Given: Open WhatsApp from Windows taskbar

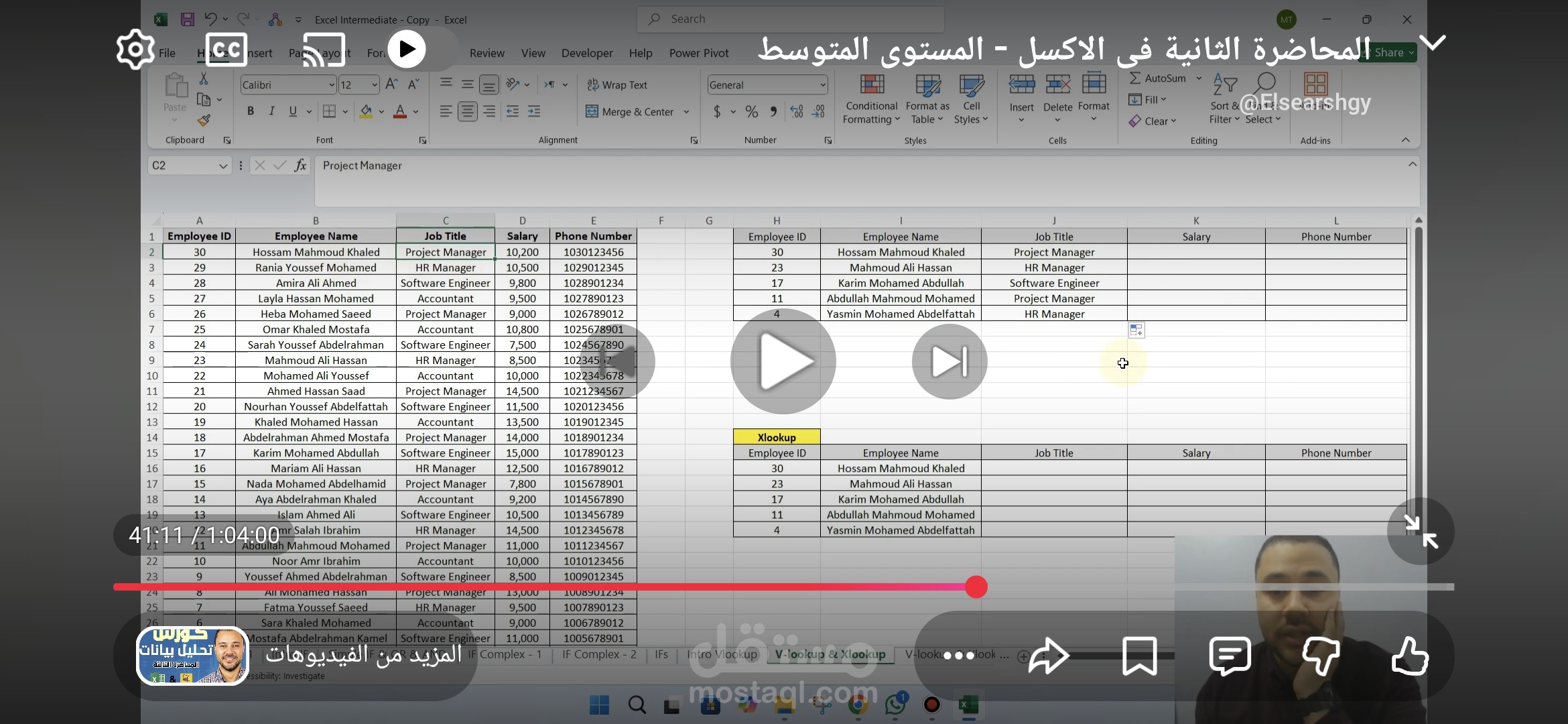Looking at the screenshot, I should pos(895,705).
